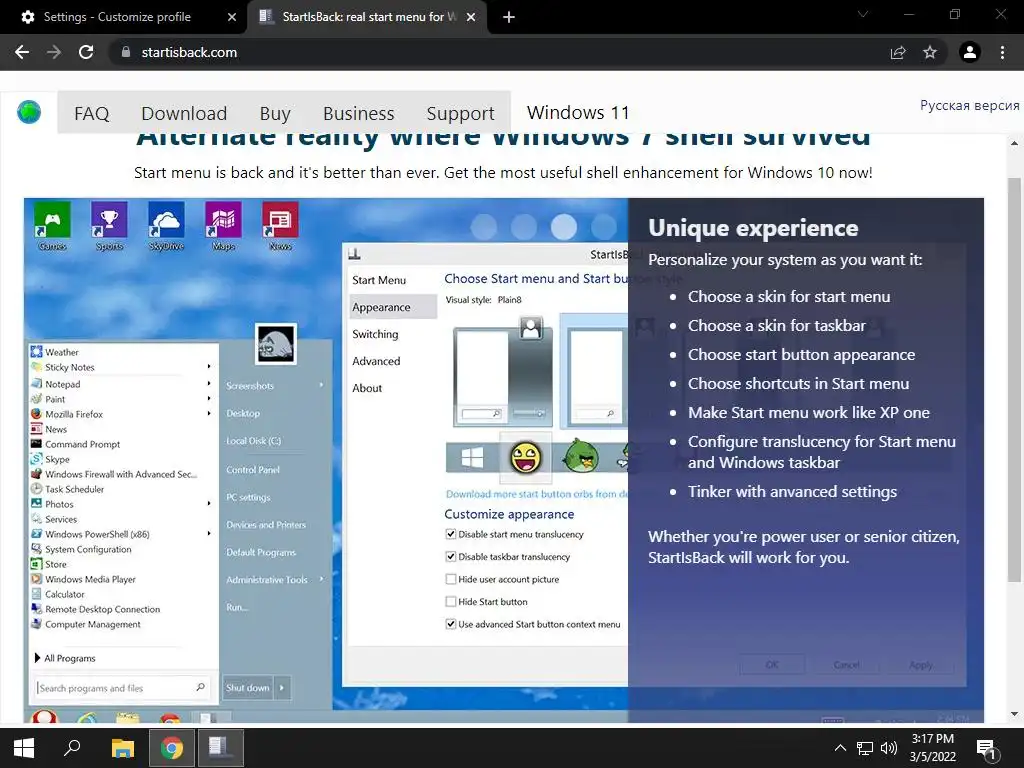The height and width of the screenshot is (768, 1024).
Task: Open the Windows 11 menu item
Action: 578,112
